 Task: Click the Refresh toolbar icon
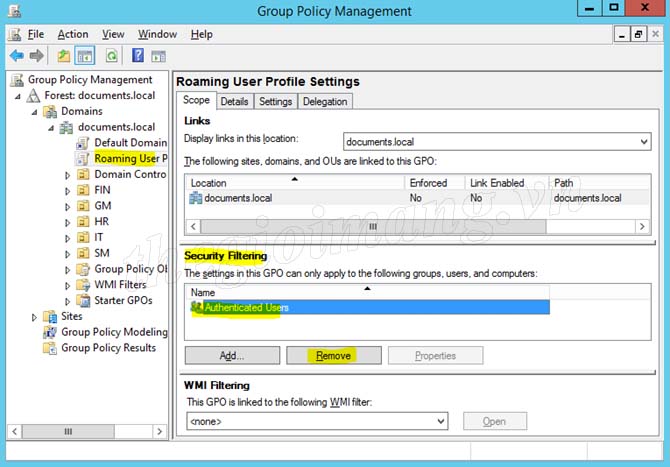(x=112, y=56)
